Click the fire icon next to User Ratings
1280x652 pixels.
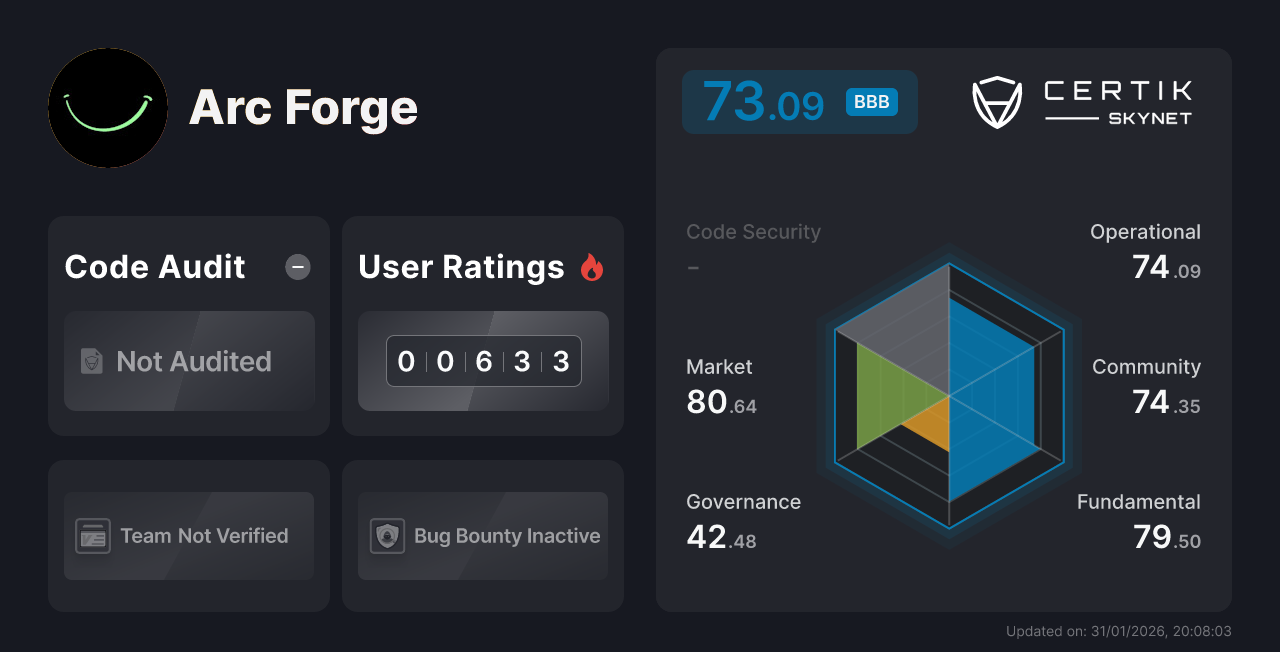pos(591,266)
